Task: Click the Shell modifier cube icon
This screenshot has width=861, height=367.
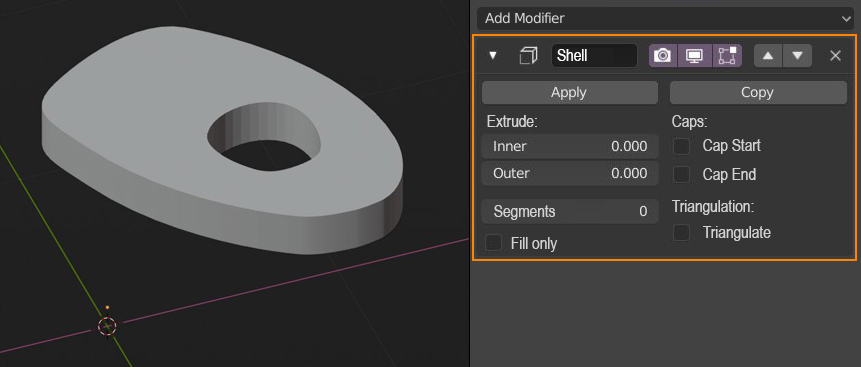Action: 528,55
